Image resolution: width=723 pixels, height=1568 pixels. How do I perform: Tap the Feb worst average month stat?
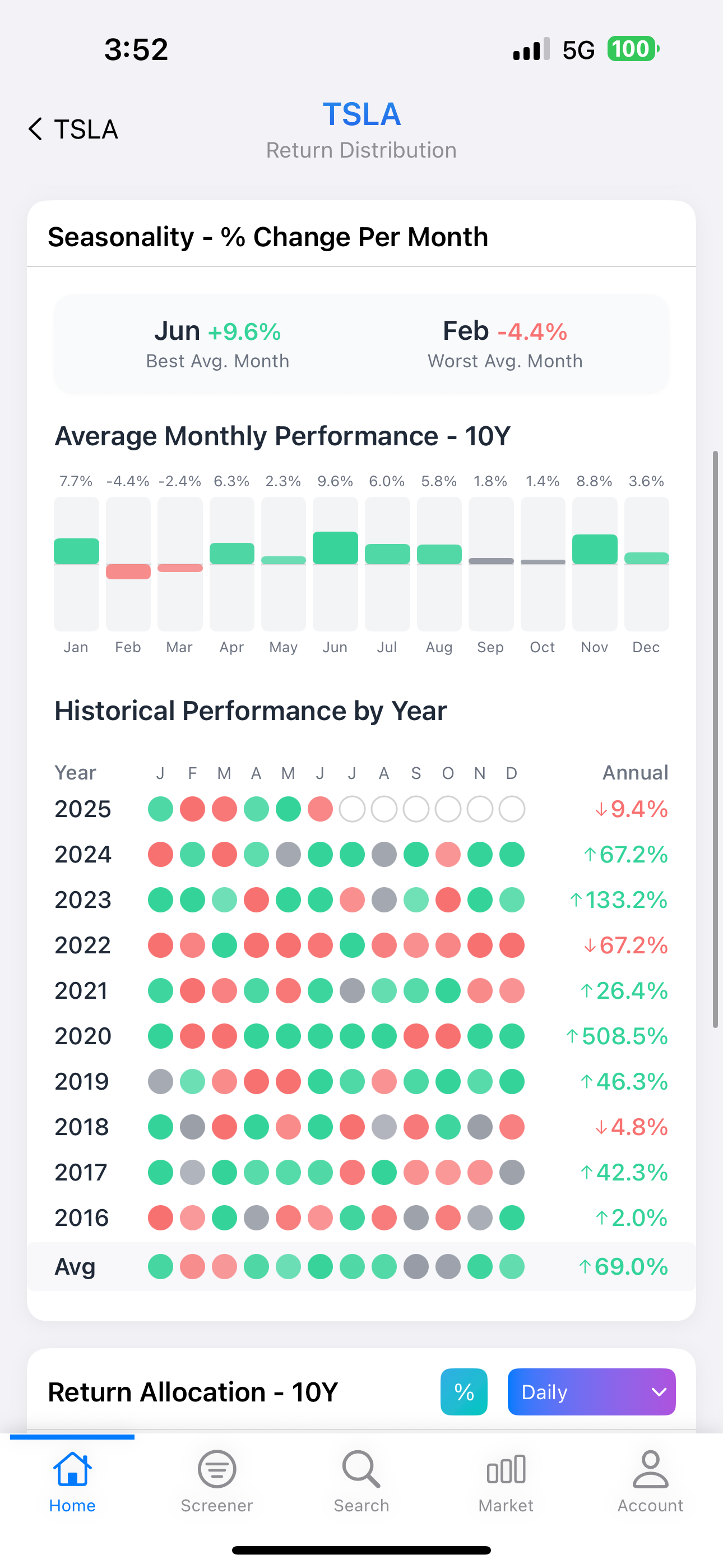pos(505,344)
